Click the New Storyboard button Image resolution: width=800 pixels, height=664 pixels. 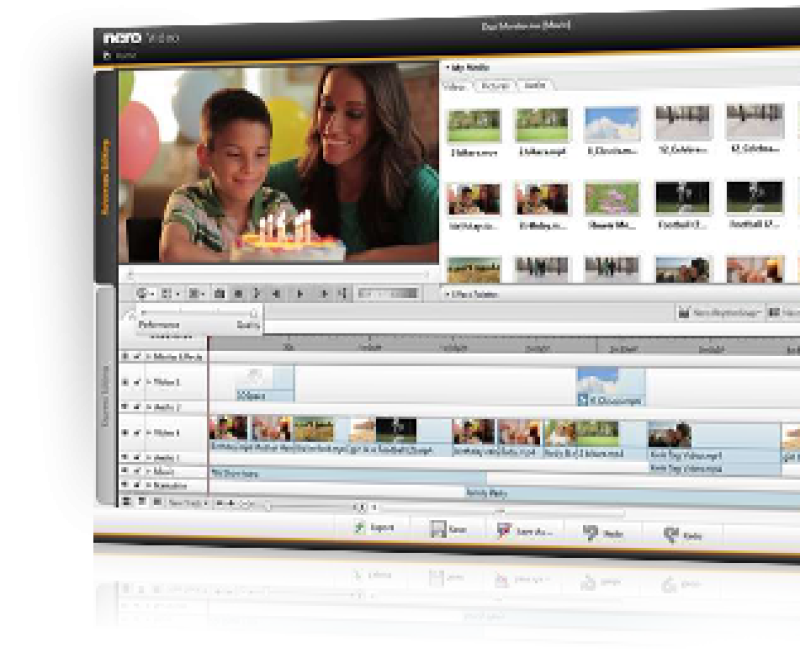pyautogui.click(x=720, y=312)
